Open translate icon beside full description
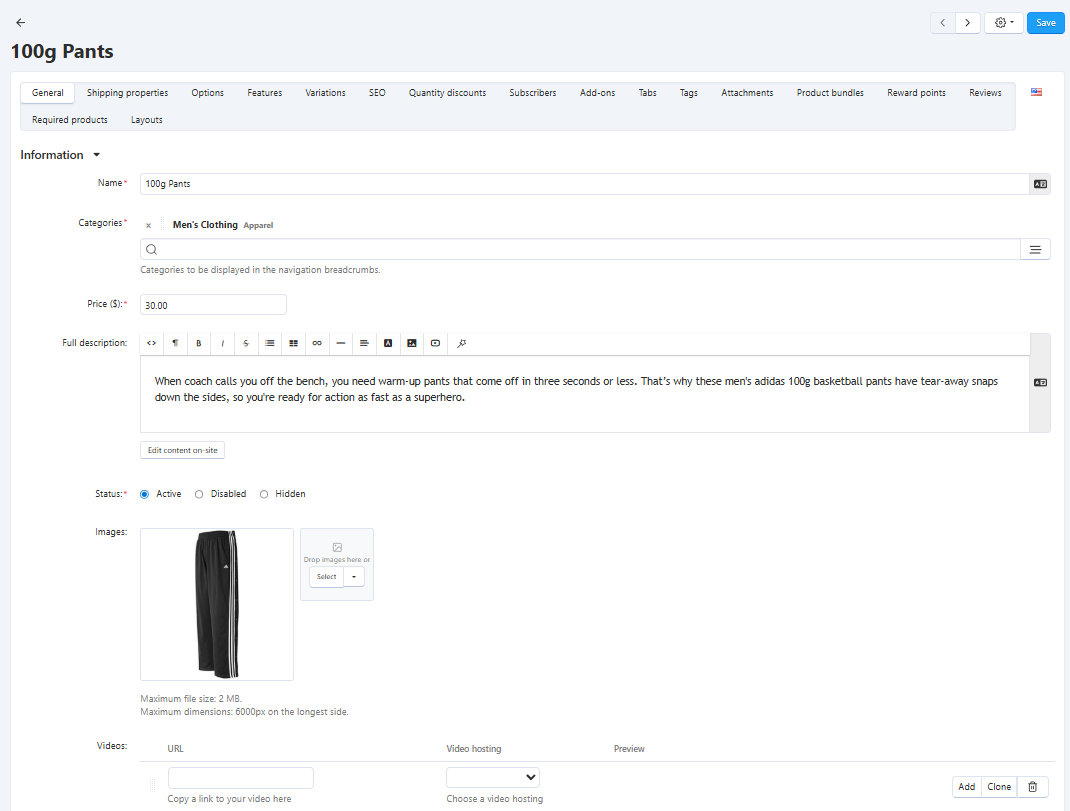This screenshot has height=811, width=1070. click(1040, 382)
